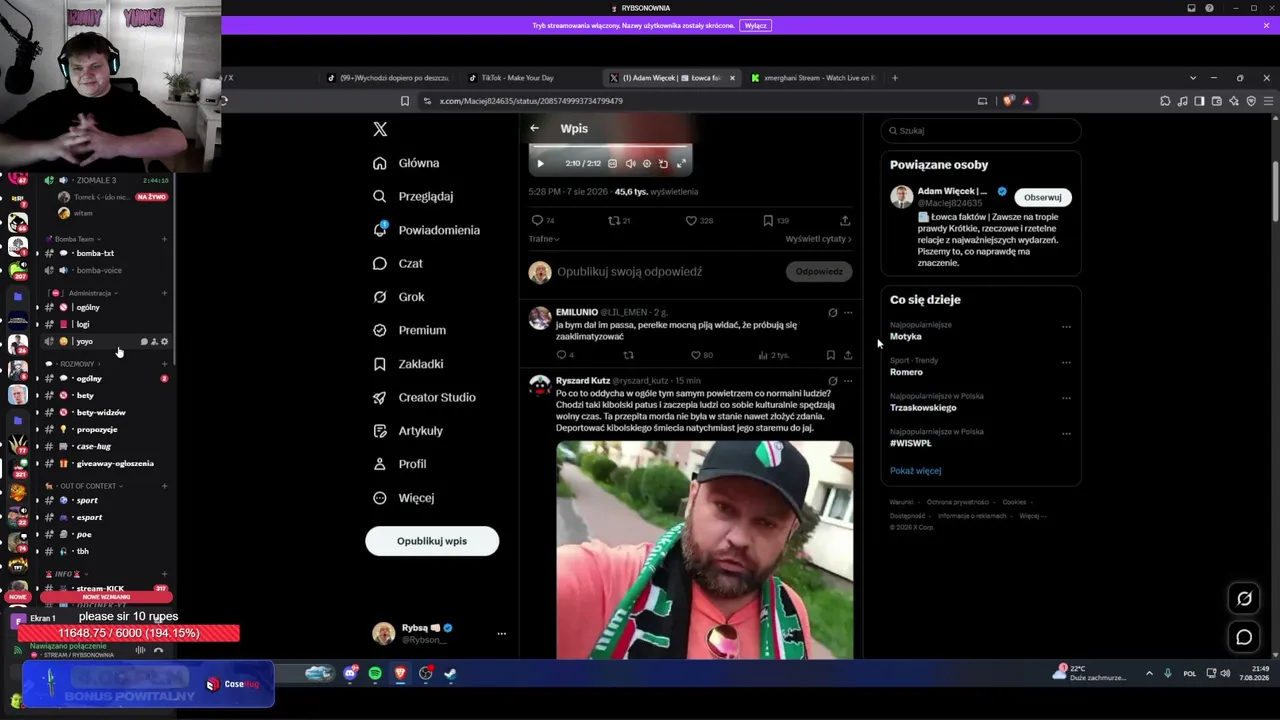The width and height of the screenshot is (1280, 720).
Task: Click the Brave Shields icon
Action: (x=1008, y=101)
